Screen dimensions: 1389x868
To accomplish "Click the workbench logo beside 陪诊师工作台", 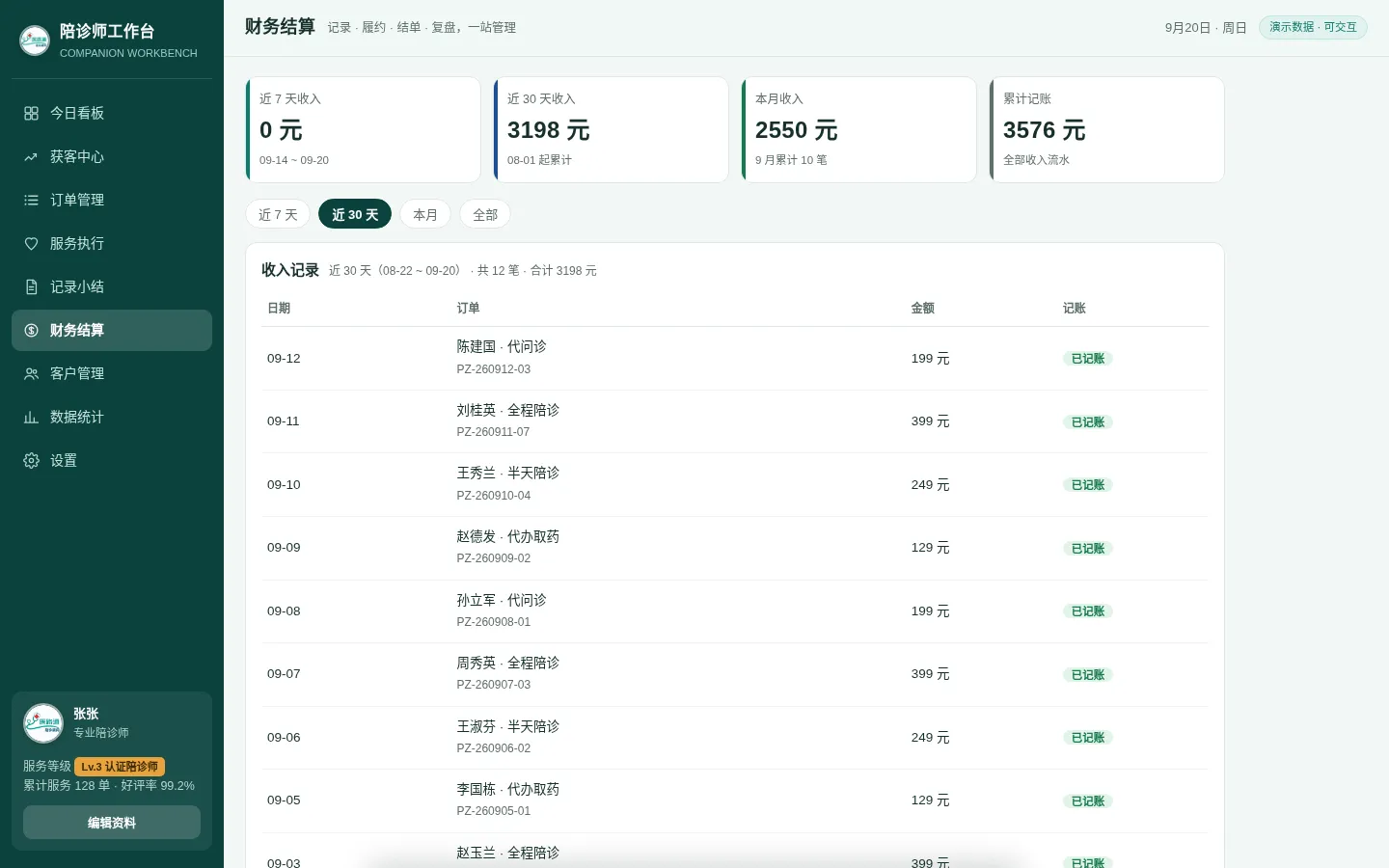I will pyautogui.click(x=35, y=41).
